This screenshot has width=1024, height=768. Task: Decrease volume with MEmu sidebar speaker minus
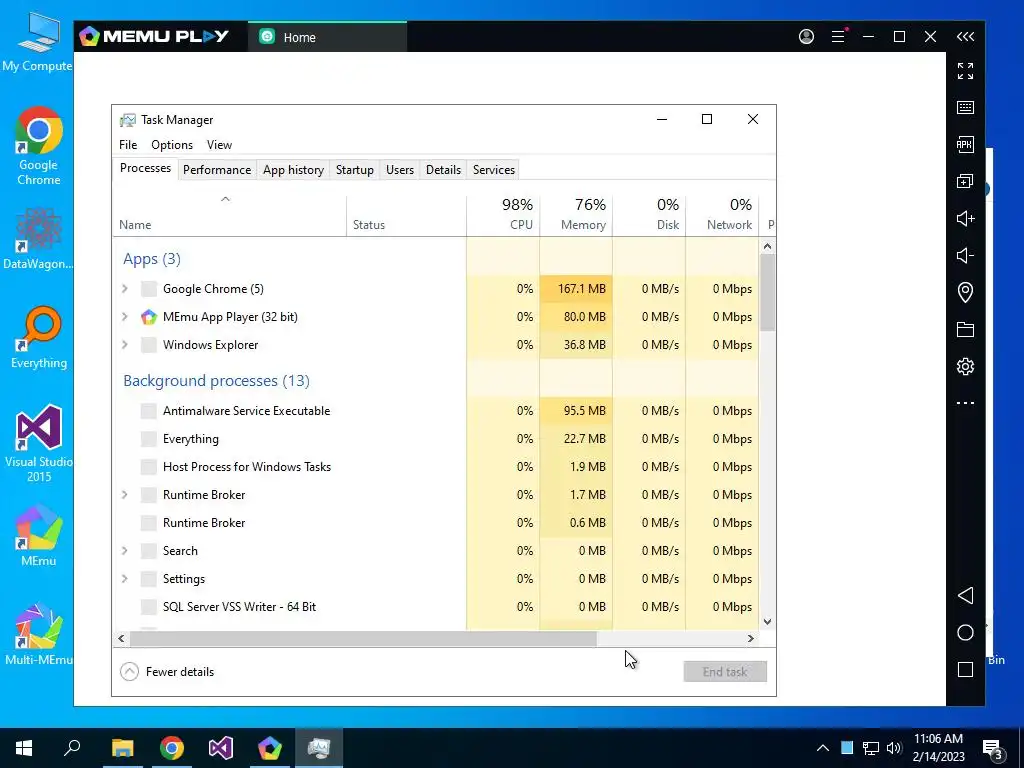click(x=965, y=255)
